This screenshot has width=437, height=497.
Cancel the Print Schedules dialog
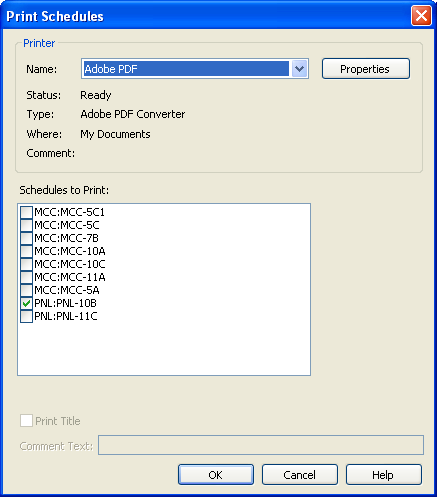pyautogui.click(x=300, y=475)
